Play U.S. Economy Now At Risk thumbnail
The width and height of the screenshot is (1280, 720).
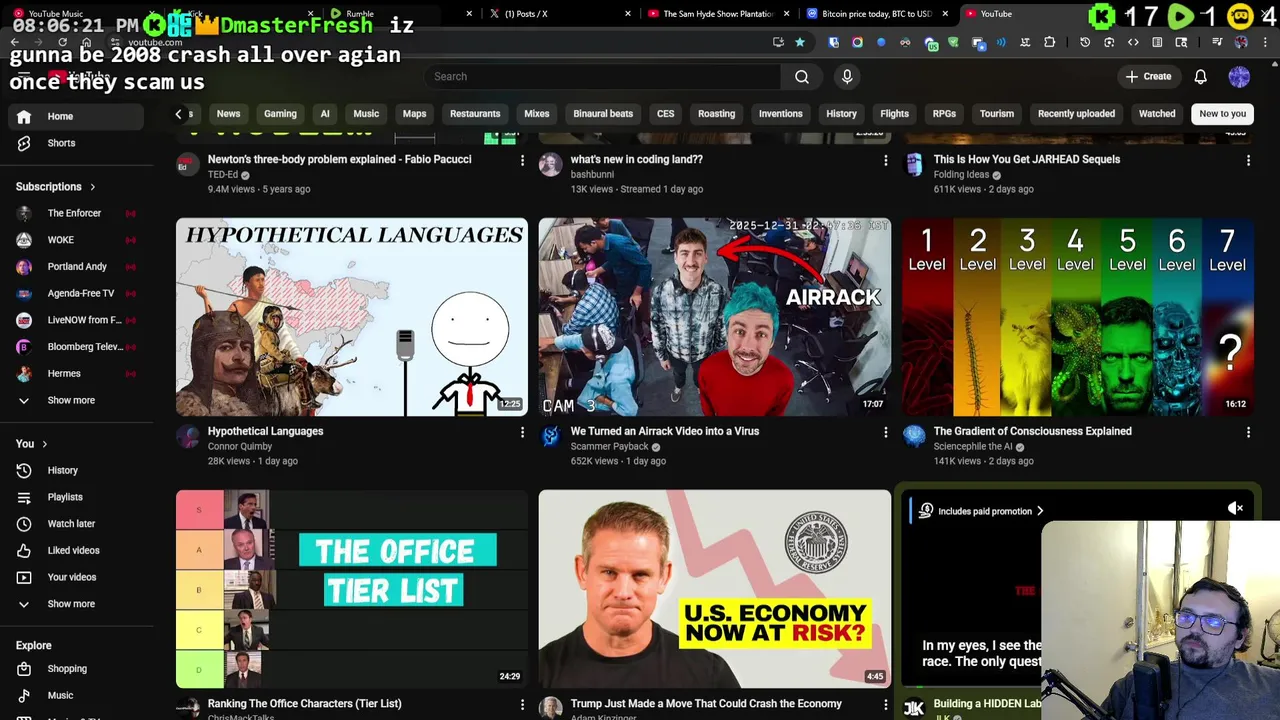click(x=715, y=589)
